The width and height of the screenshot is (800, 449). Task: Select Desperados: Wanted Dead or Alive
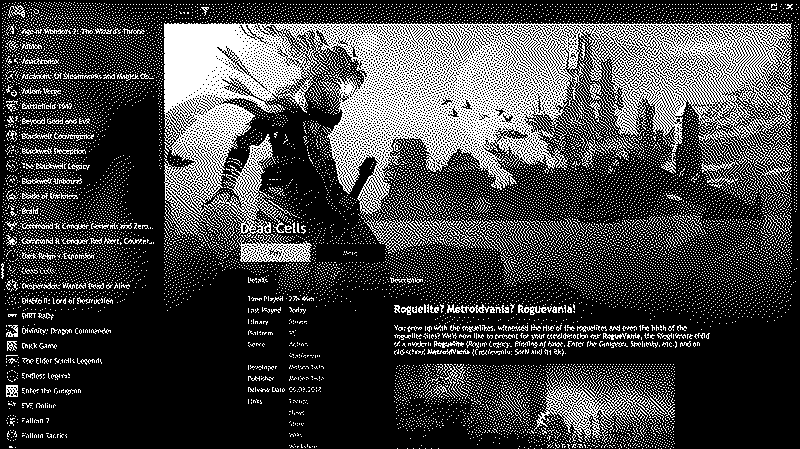[81, 285]
